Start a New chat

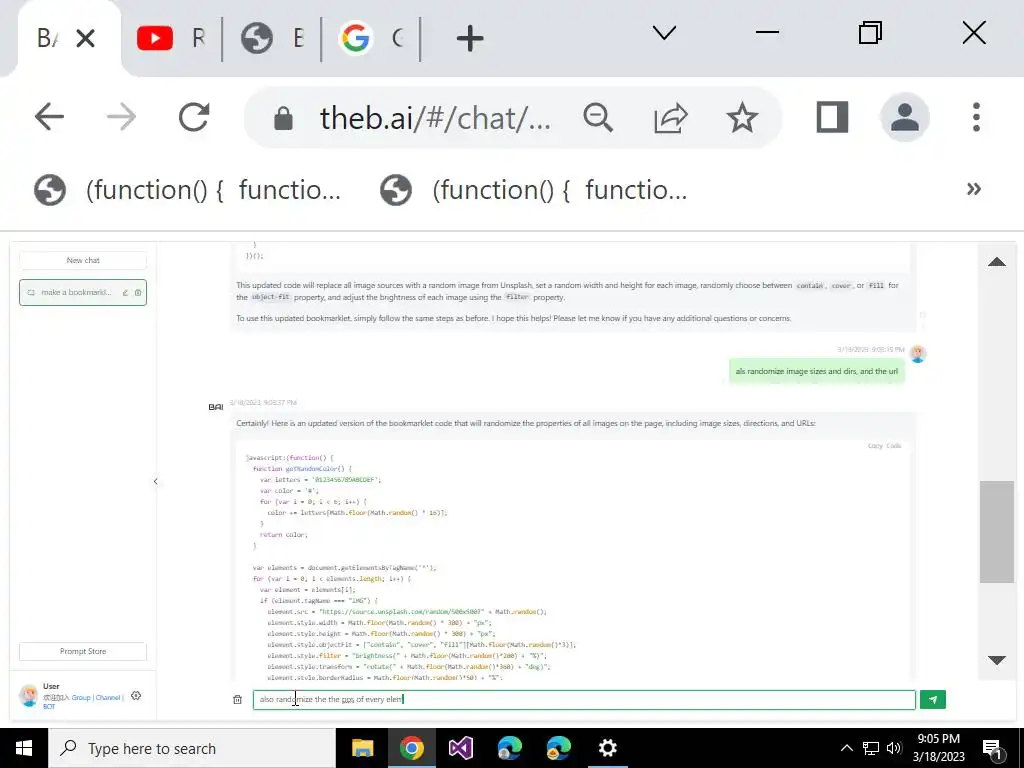coord(83,260)
